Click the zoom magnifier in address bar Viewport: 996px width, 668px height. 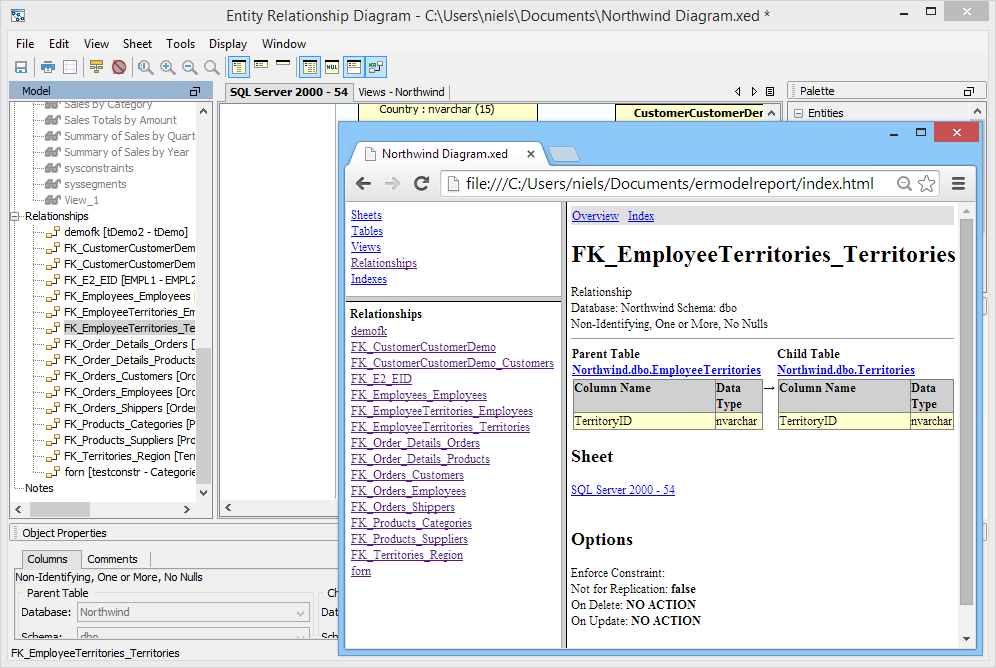[x=903, y=184]
